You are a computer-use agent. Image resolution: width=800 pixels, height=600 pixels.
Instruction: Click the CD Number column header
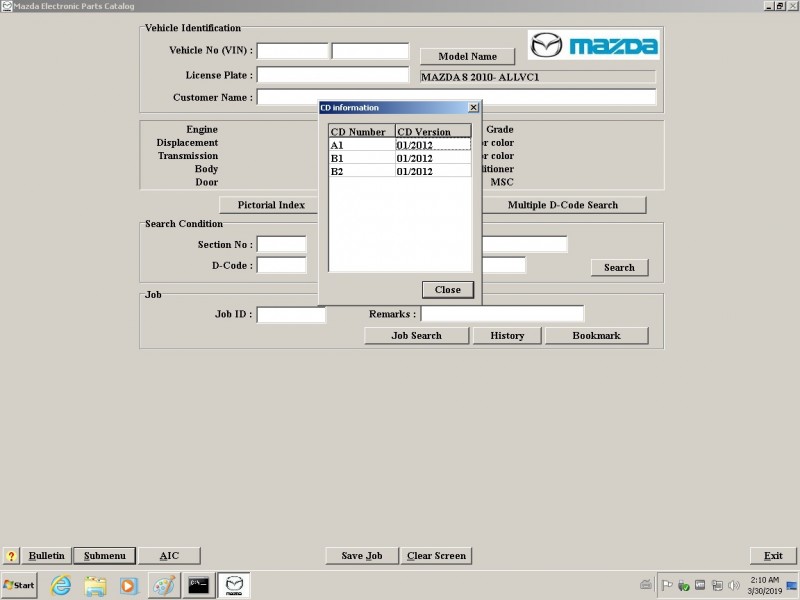click(362, 131)
